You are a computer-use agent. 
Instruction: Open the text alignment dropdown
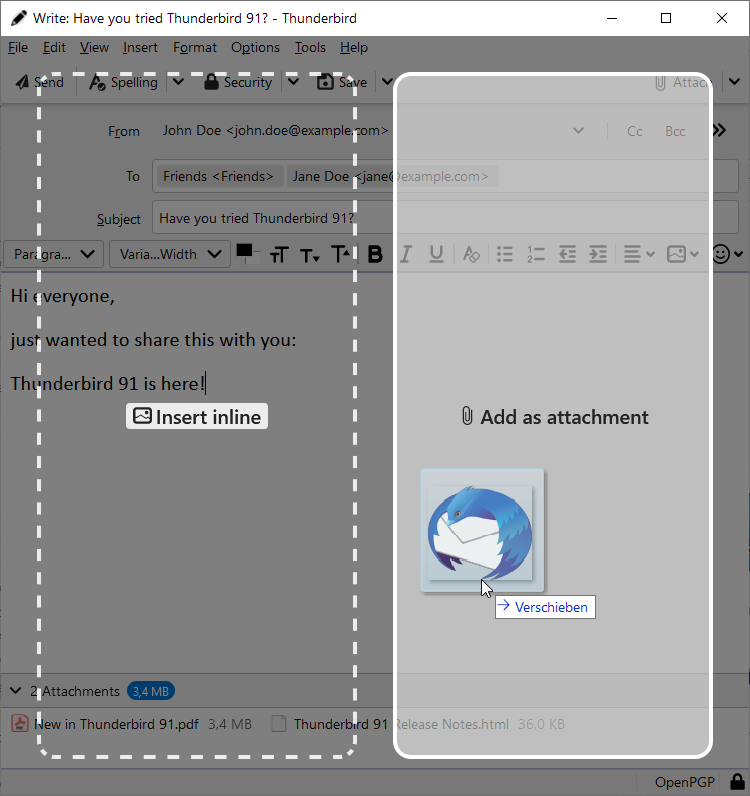coord(638,254)
